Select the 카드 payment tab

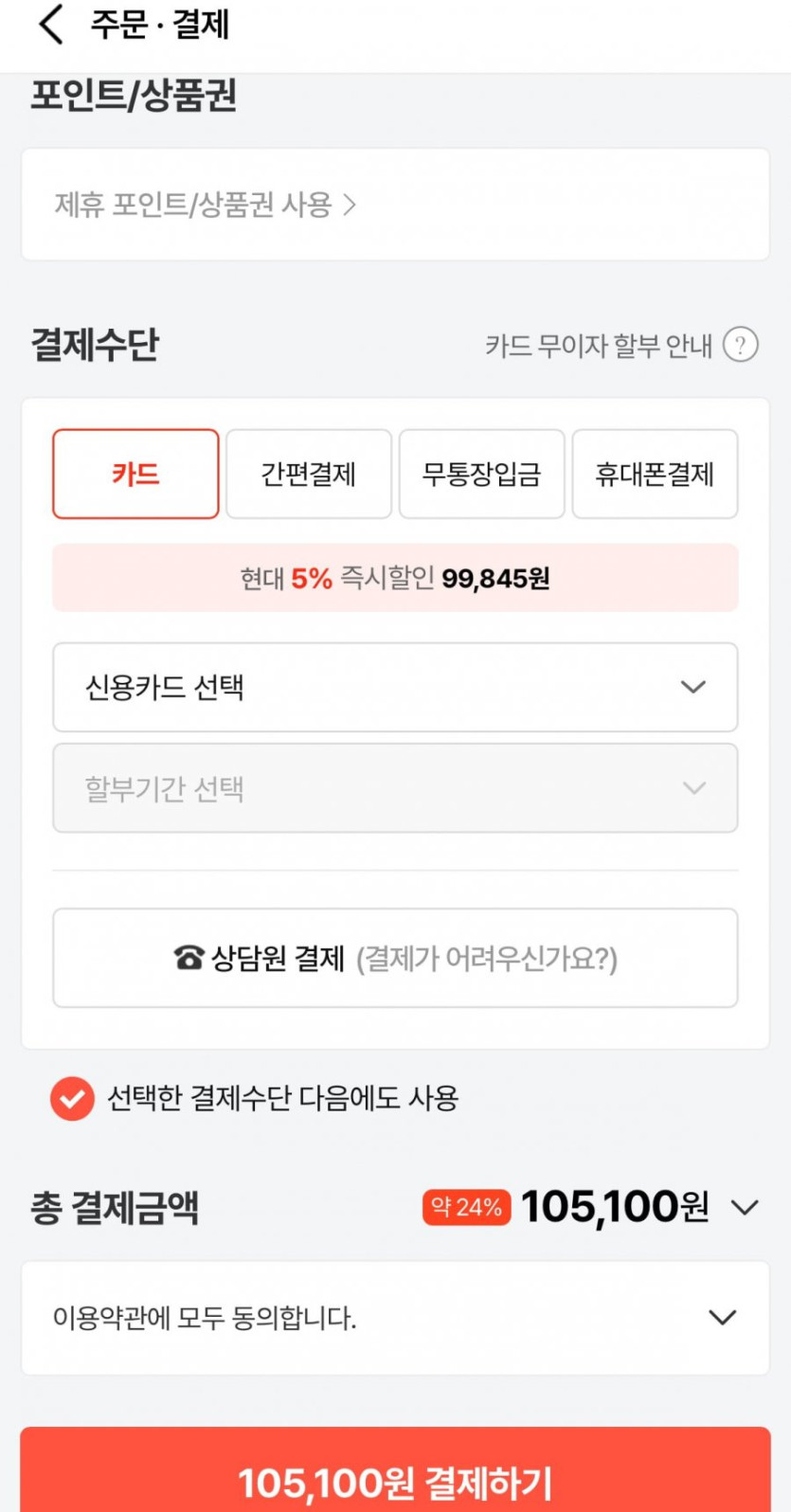135,474
